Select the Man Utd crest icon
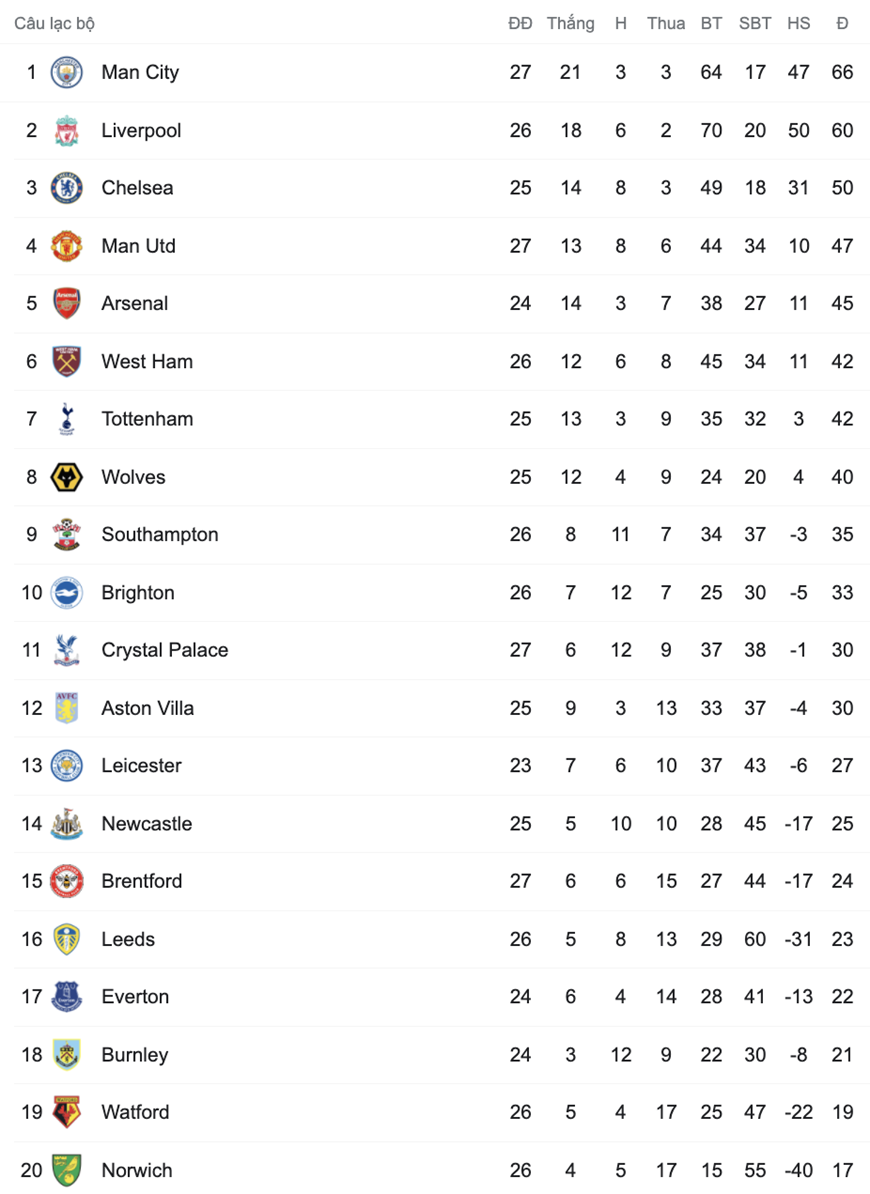 [66, 246]
